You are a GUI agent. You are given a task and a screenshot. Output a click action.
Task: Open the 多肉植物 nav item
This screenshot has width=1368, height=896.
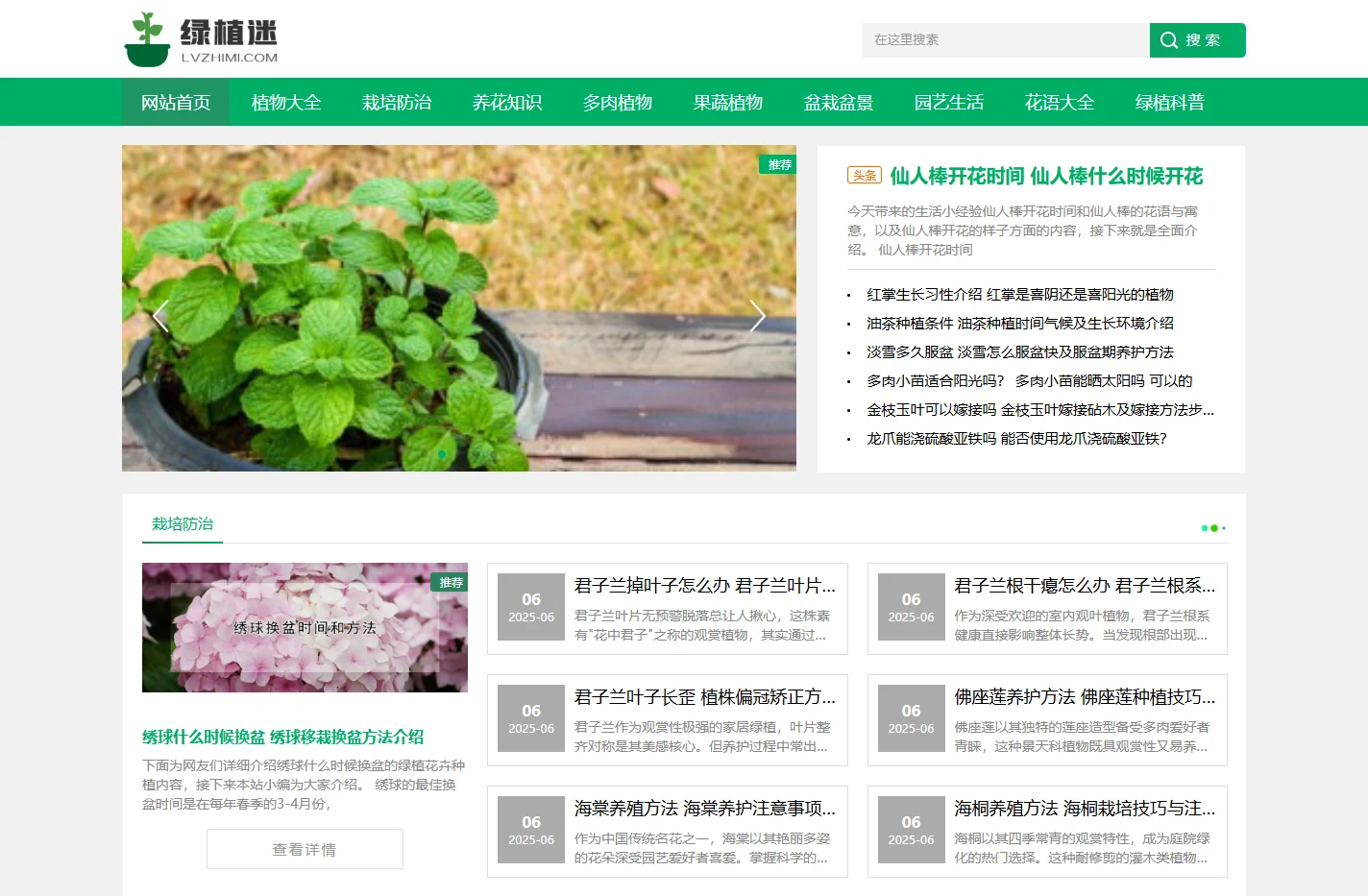[618, 102]
